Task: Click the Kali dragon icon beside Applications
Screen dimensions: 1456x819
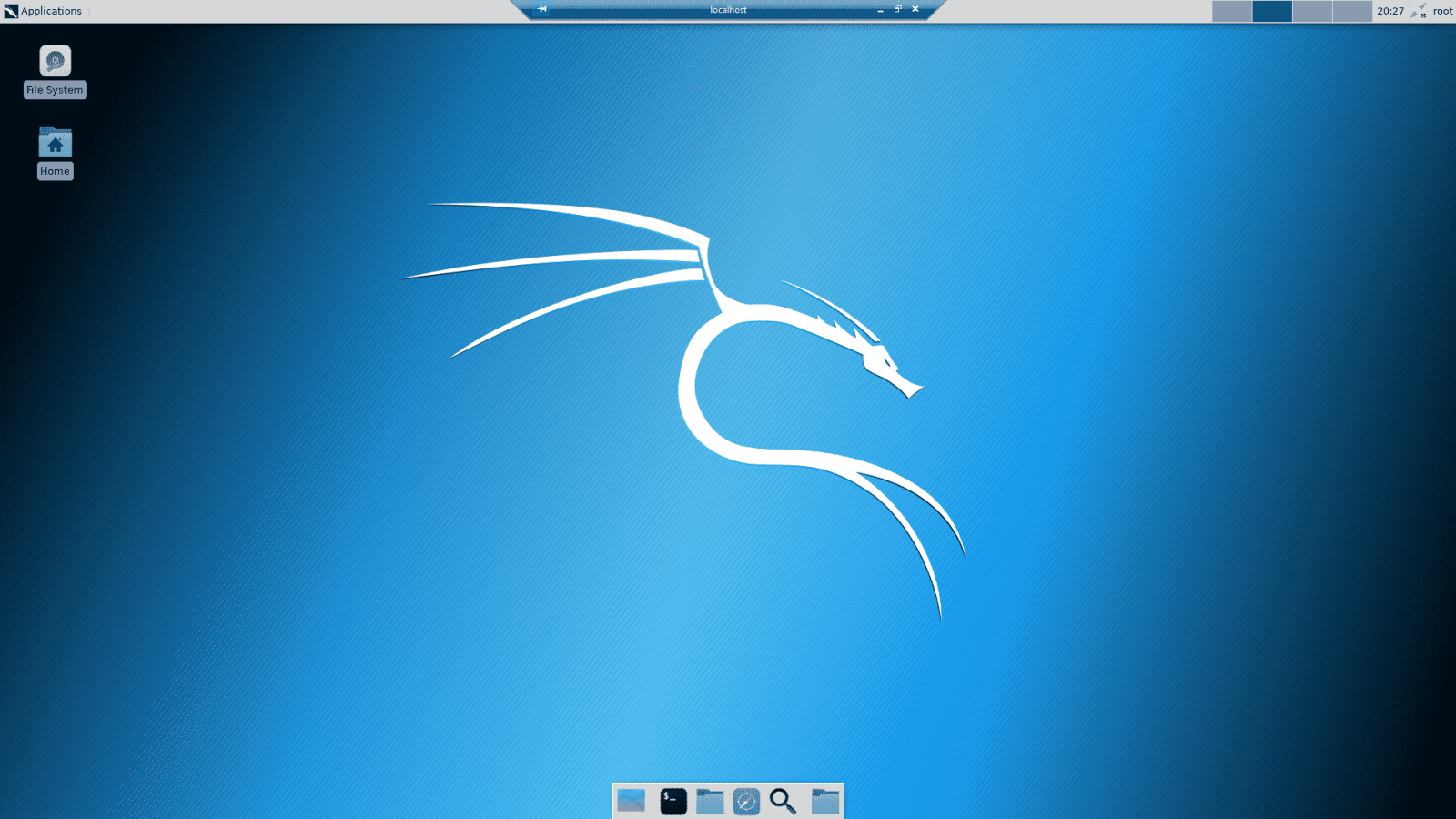Action: tap(10, 11)
